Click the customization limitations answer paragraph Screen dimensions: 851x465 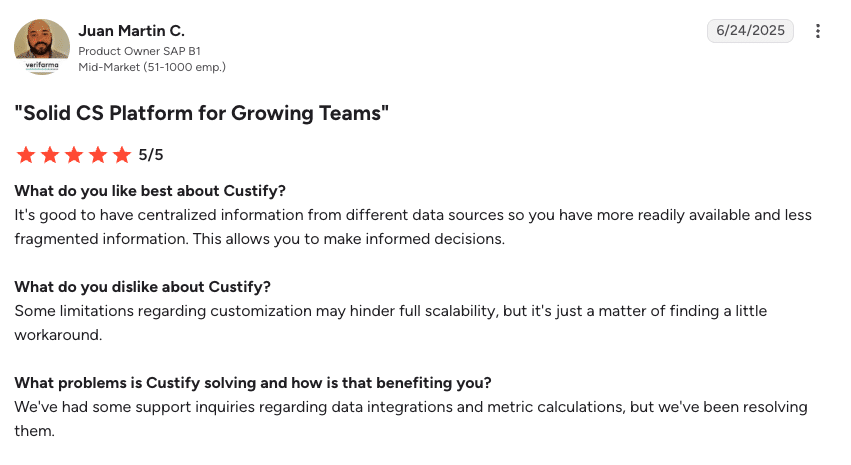point(391,323)
